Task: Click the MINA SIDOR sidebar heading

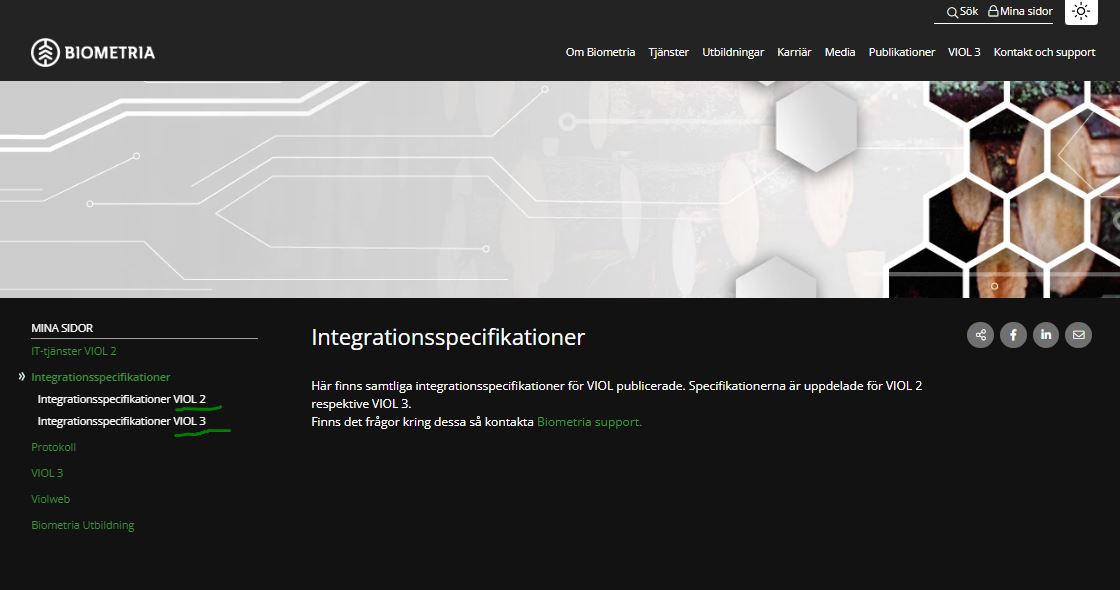Action: point(62,328)
